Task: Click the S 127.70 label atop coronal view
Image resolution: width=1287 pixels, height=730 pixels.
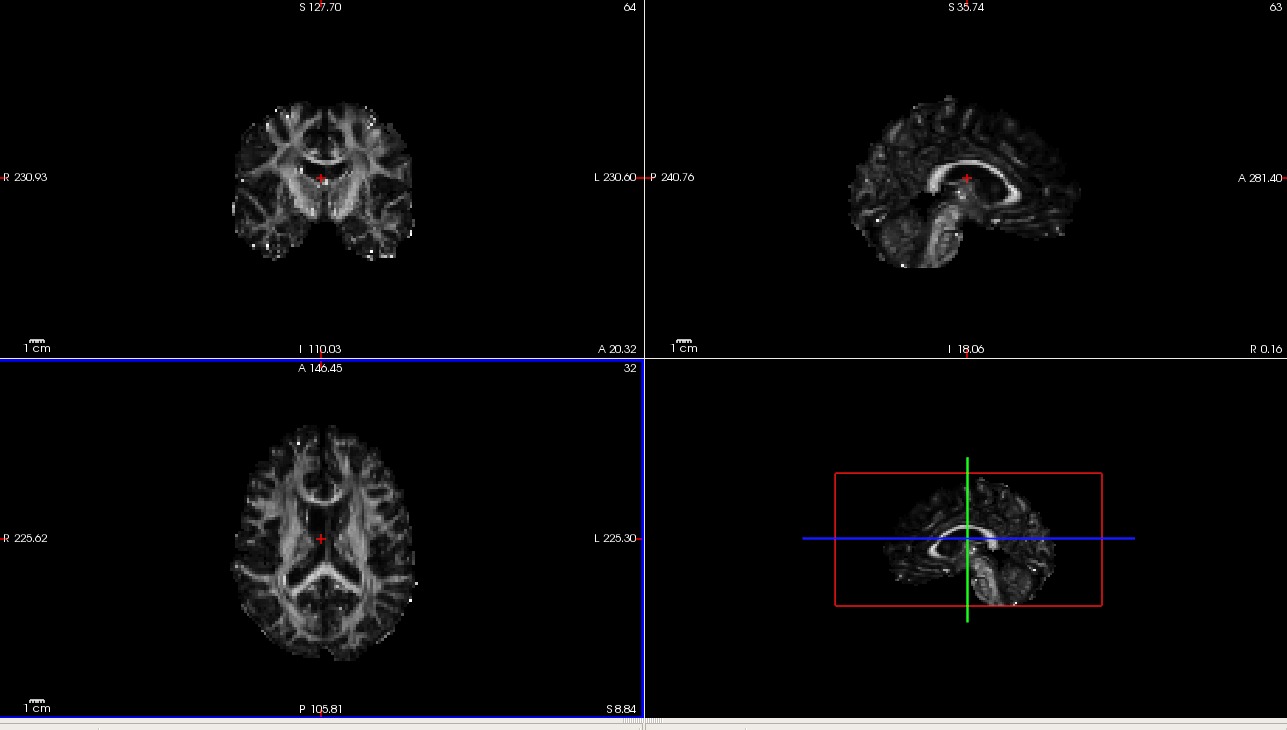Action: (x=320, y=8)
